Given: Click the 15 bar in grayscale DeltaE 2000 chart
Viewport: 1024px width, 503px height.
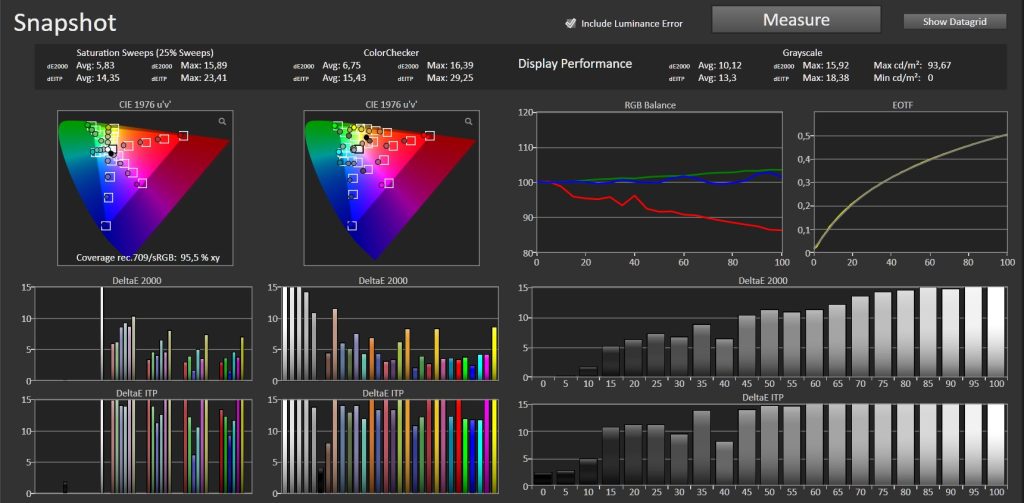Looking at the screenshot, I should 610,362.
